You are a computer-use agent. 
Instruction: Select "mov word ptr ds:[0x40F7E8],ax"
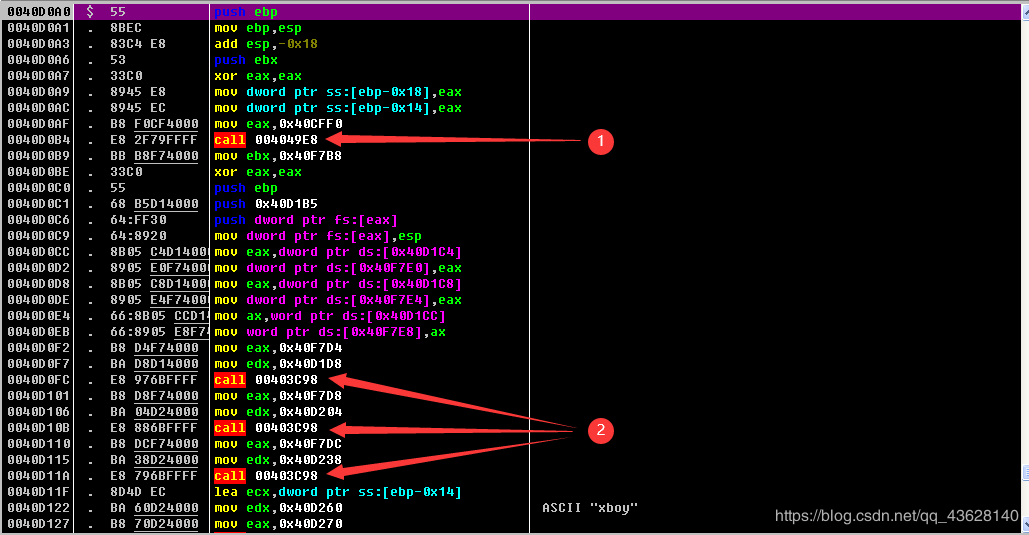click(330, 332)
